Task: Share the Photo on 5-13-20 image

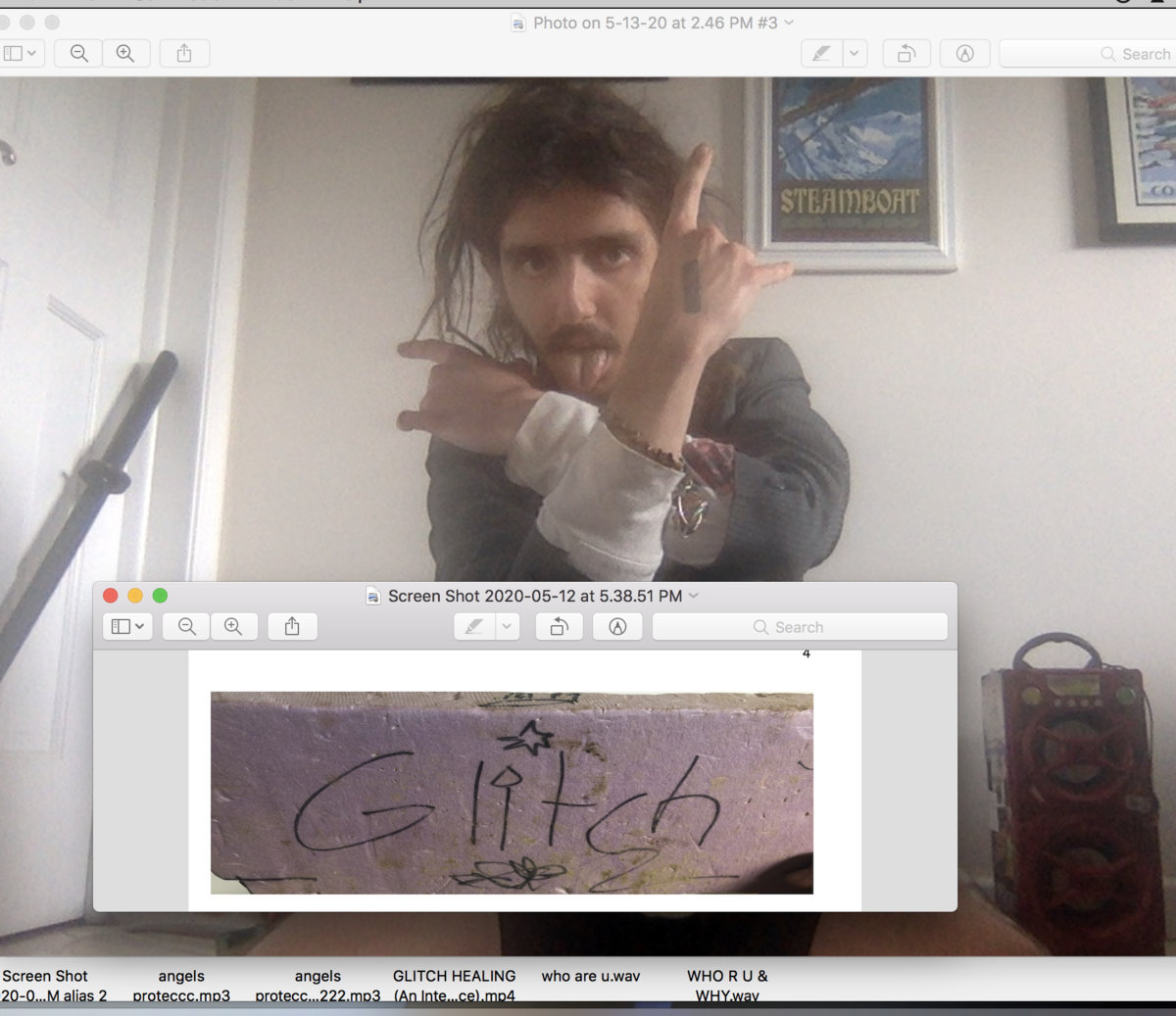Action: coord(184,53)
